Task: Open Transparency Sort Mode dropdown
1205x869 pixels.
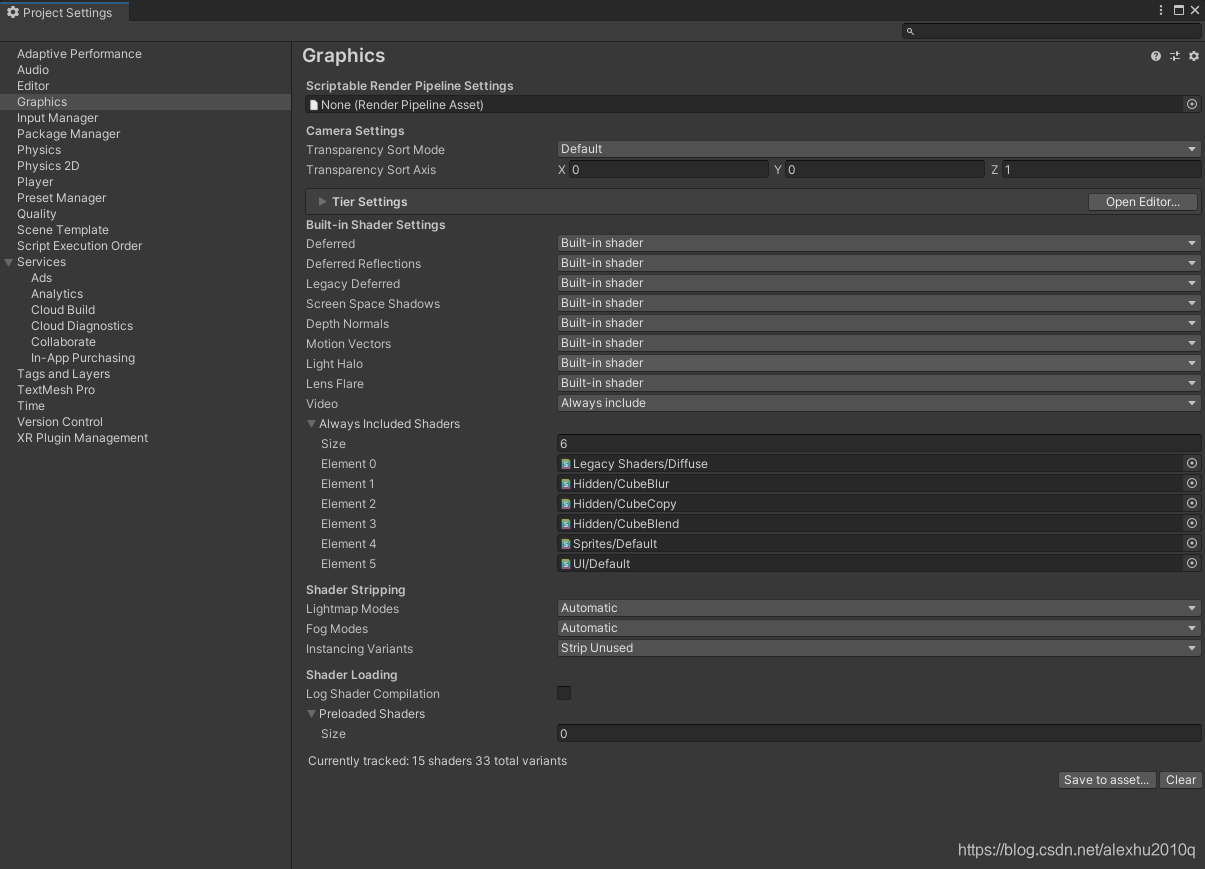Action: (879, 149)
